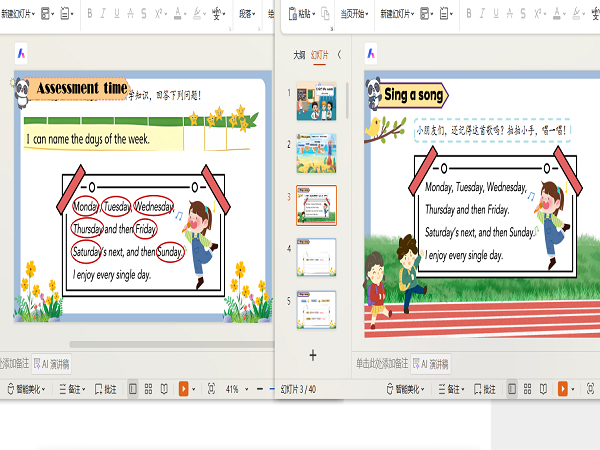Click the add new slide plus icon
Viewport: 600px width, 450px height.
coord(312,354)
